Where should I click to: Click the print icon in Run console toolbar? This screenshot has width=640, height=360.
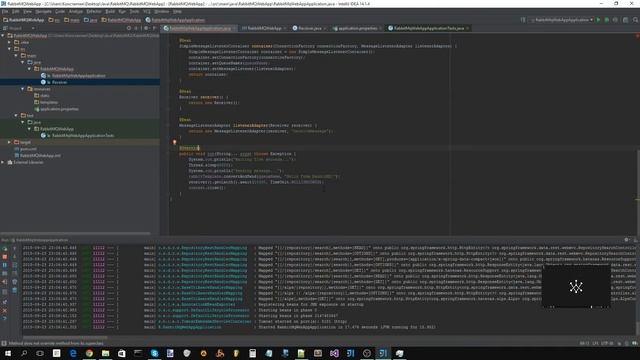(x=15, y=282)
